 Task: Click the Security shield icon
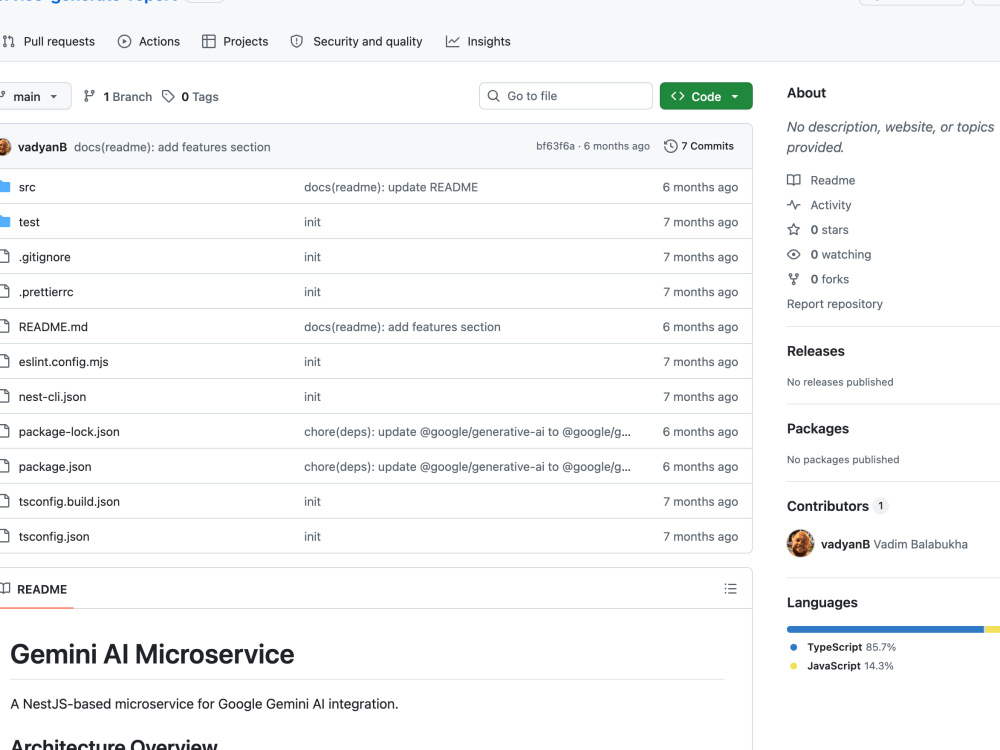[x=297, y=41]
